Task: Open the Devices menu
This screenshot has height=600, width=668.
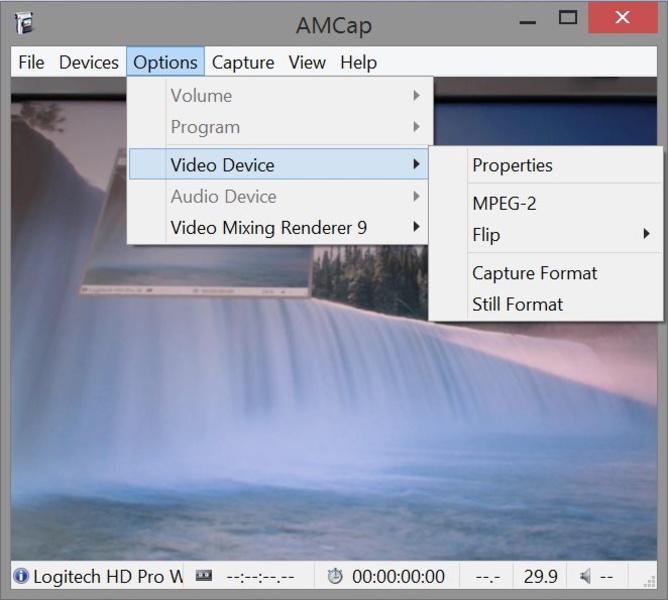Action: coord(88,62)
